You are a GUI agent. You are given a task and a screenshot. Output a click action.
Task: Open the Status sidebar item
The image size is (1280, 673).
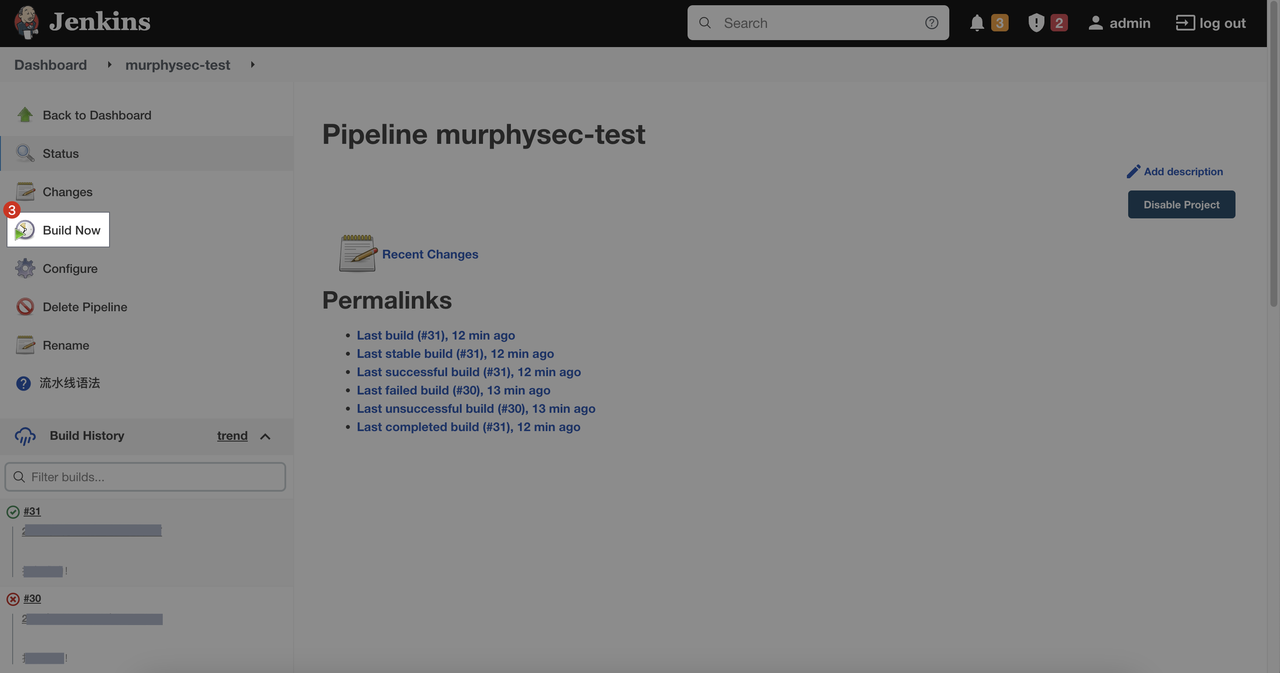coord(60,154)
